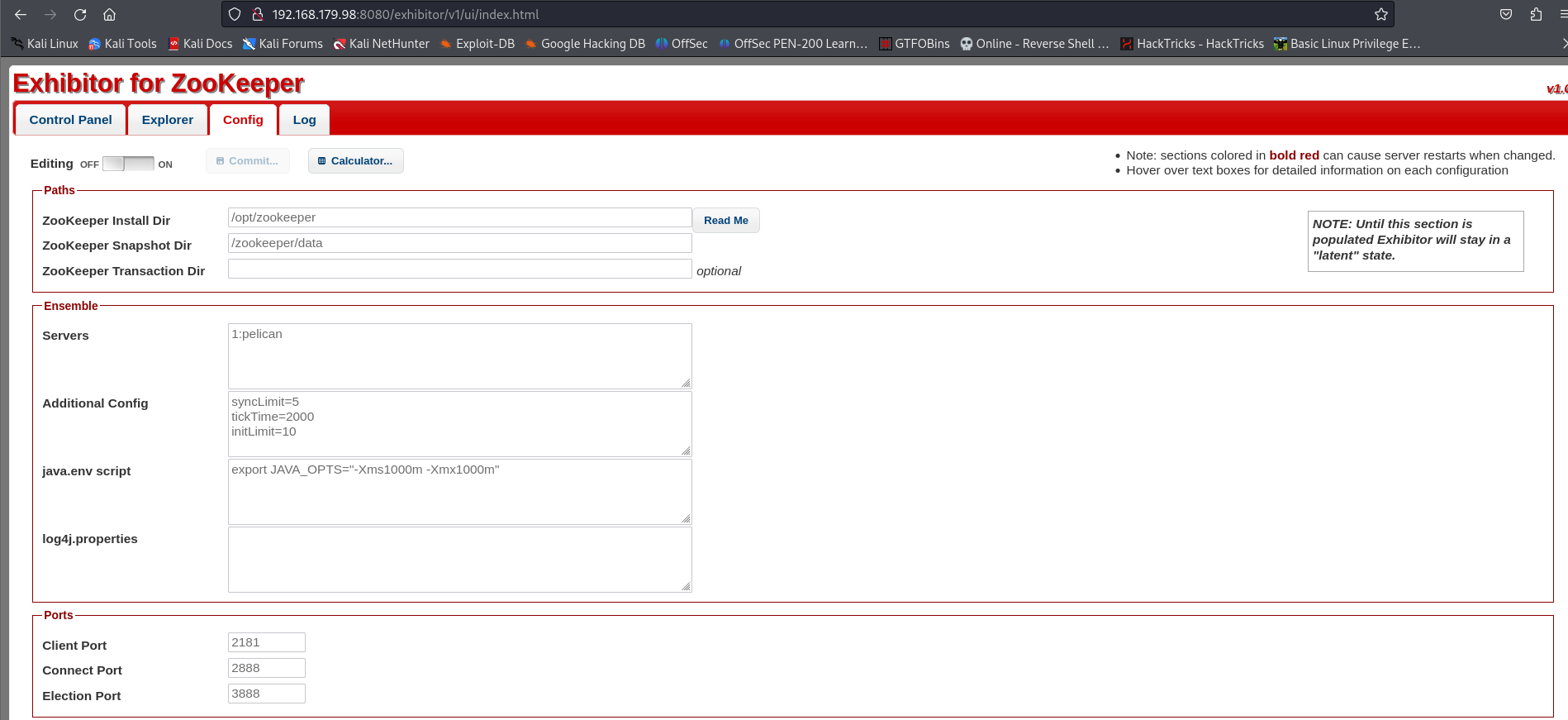Open the Explorer tab
Screen dimensions: 1568x720
pyautogui.click(x=167, y=120)
